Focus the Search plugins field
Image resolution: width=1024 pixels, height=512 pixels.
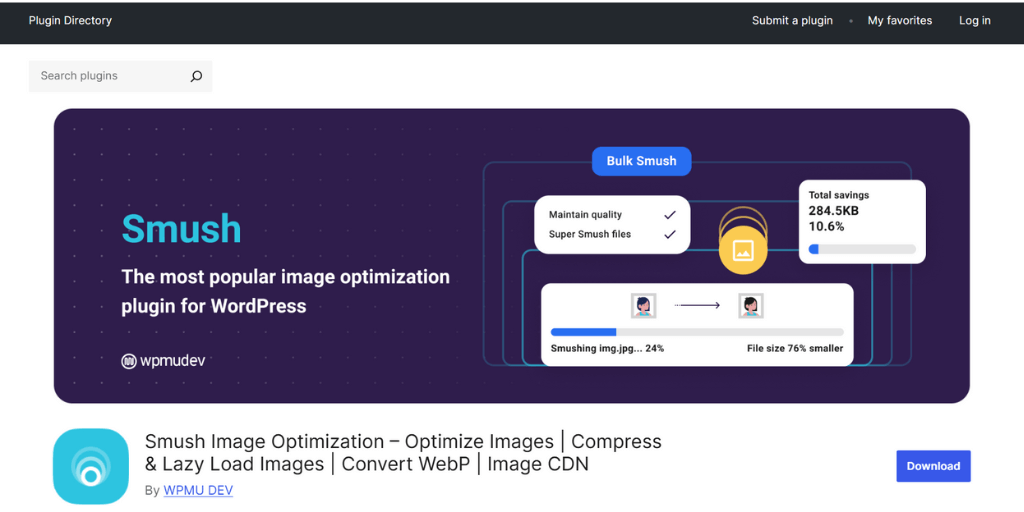pyautogui.click(x=120, y=76)
